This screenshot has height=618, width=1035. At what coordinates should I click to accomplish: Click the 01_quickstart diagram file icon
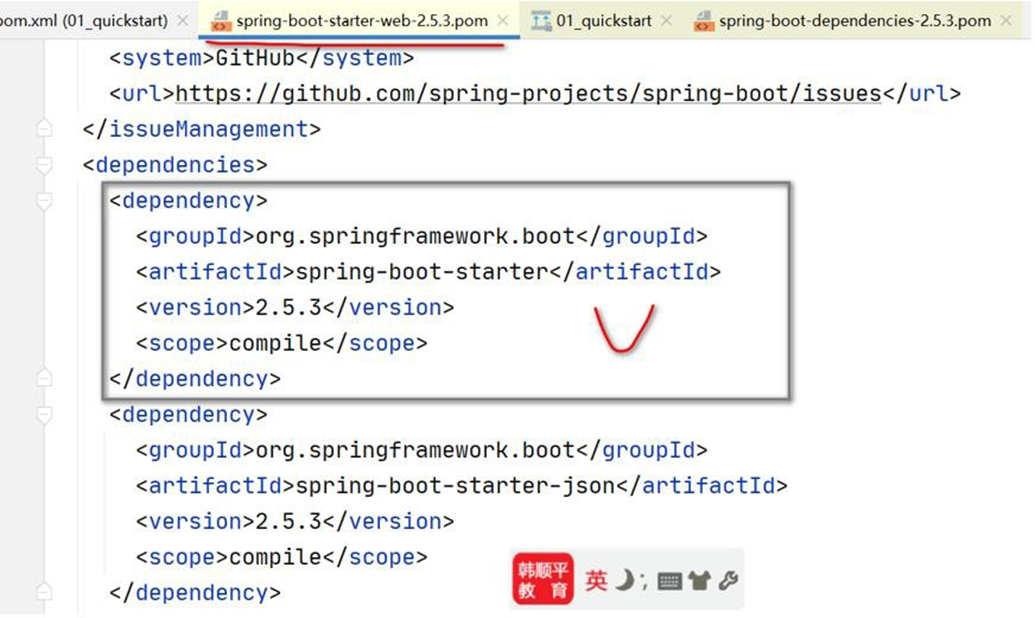[541, 20]
